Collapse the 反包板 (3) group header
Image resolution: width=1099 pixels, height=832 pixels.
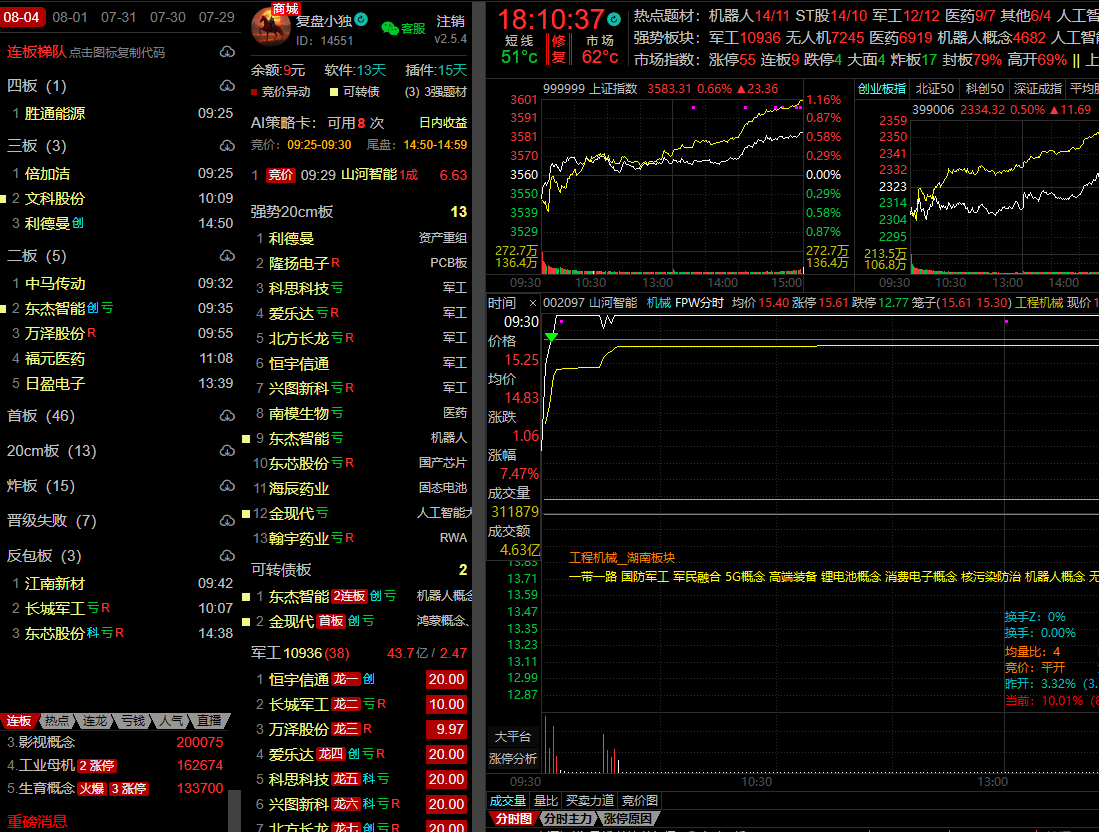(44, 556)
